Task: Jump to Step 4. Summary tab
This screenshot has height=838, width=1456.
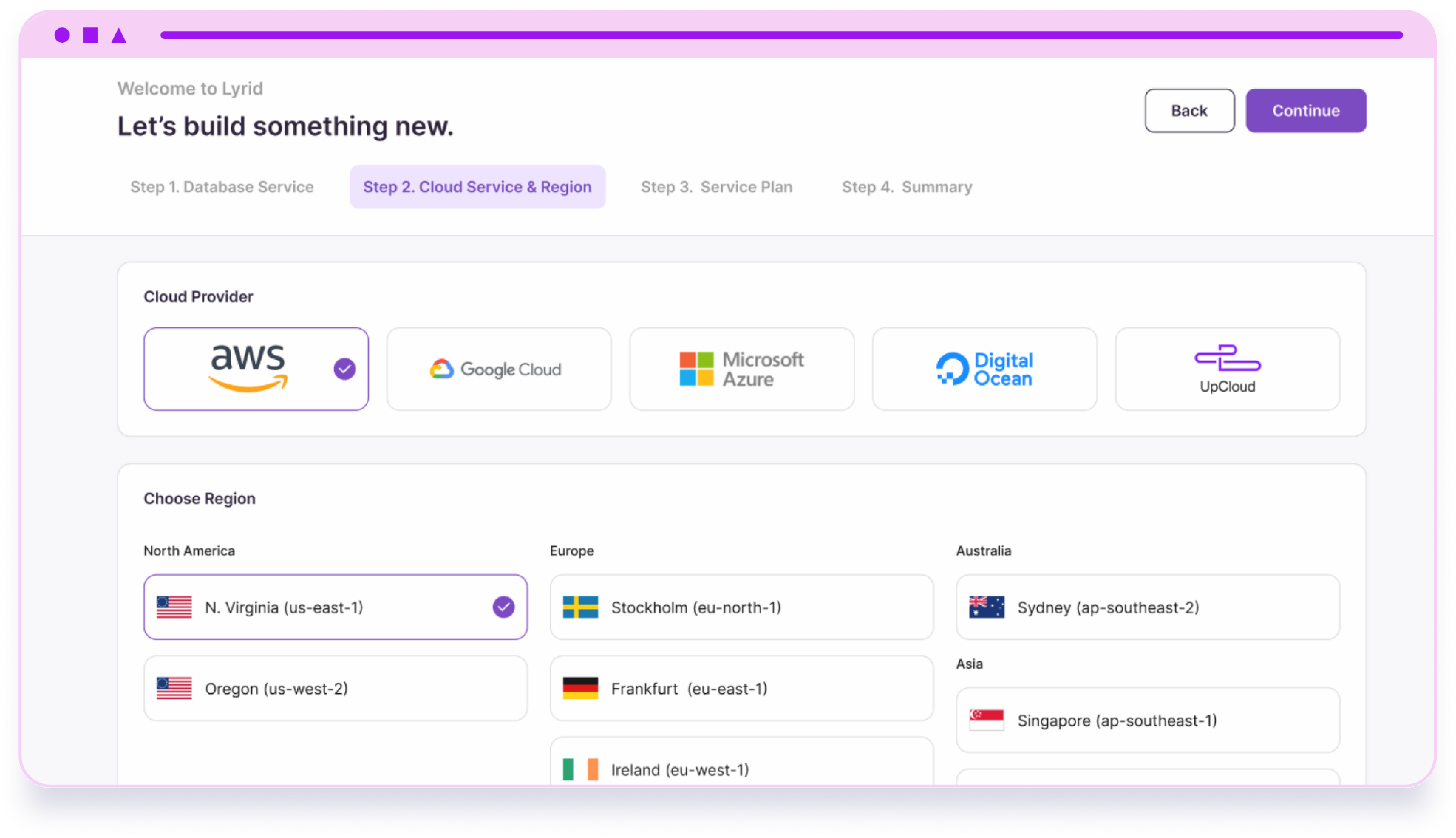Action: click(908, 187)
